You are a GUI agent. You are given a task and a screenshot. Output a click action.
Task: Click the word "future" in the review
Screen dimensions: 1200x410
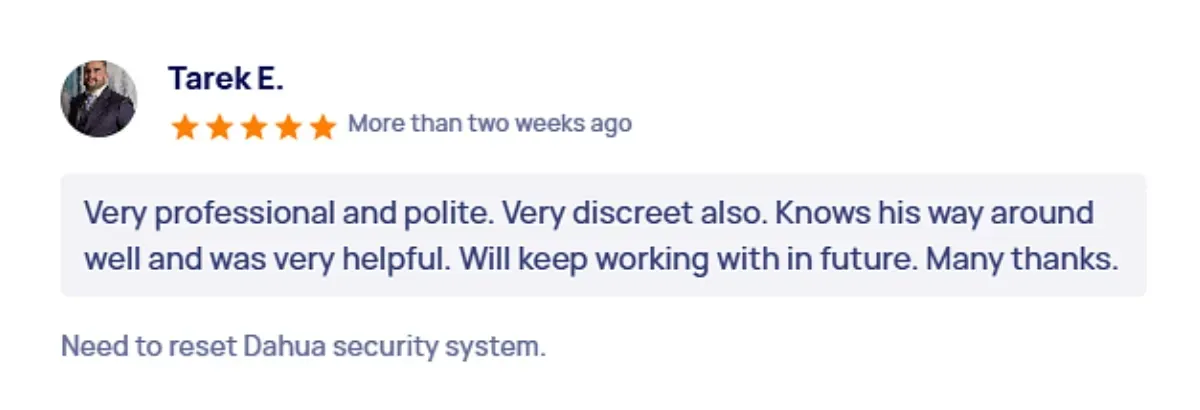(866, 260)
